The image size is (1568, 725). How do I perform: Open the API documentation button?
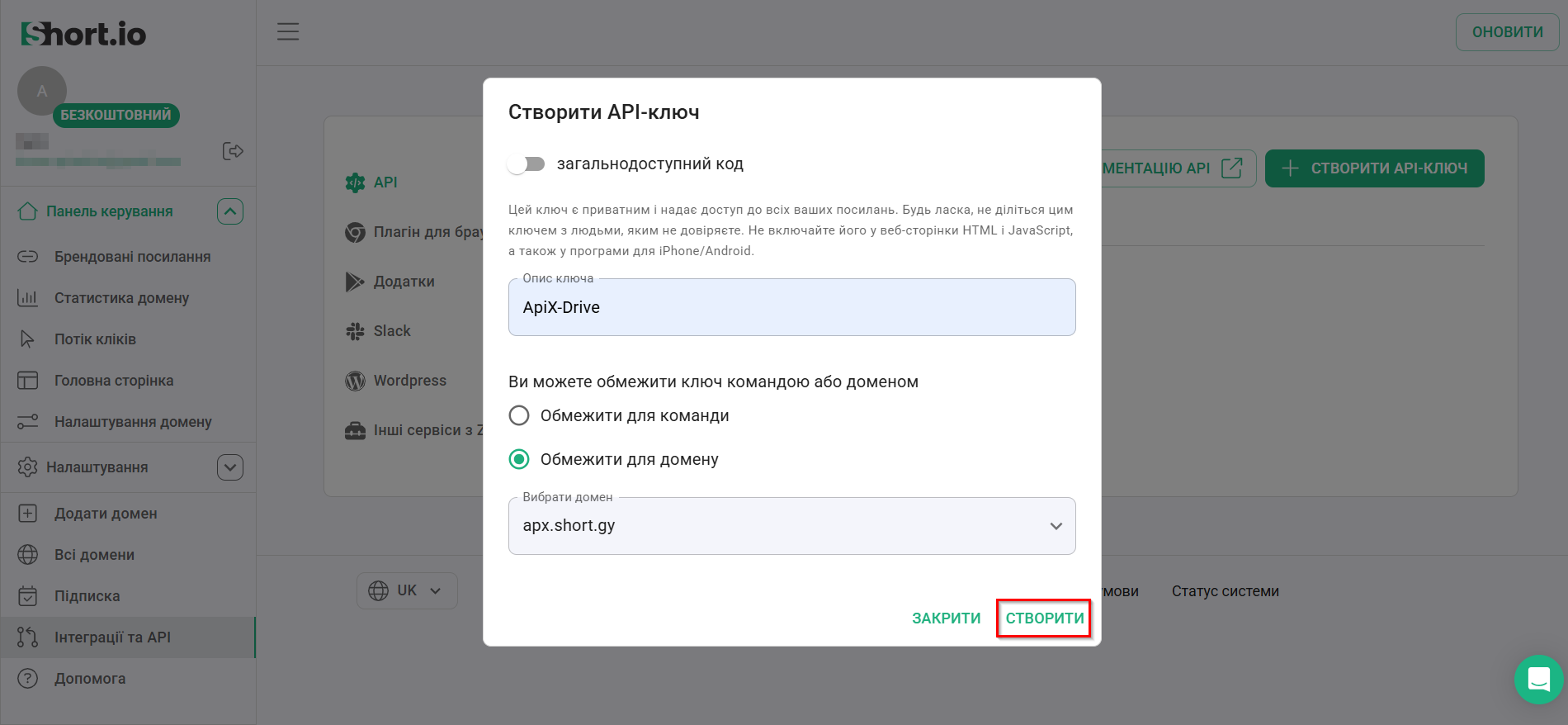click(x=1178, y=168)
